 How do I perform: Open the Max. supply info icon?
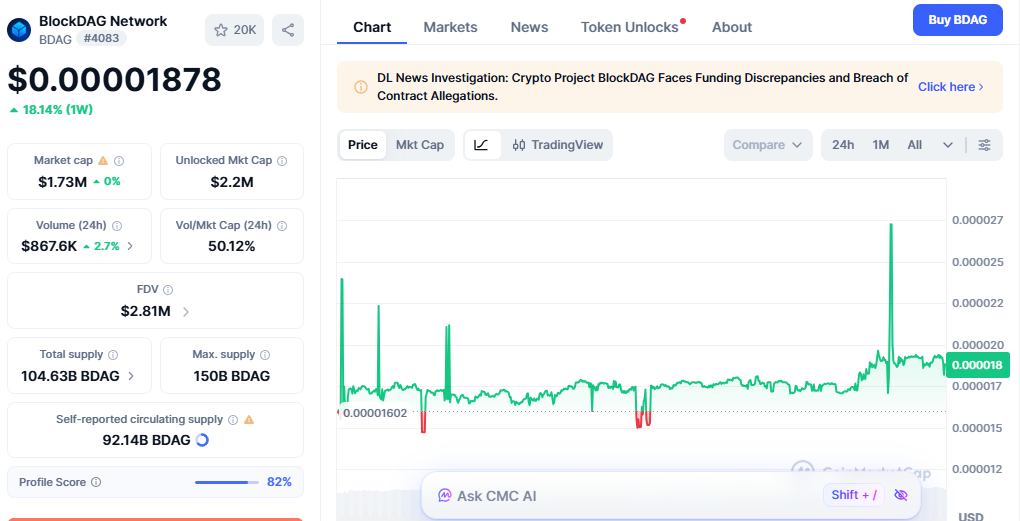pyautogui.click(x=265, y=355)
